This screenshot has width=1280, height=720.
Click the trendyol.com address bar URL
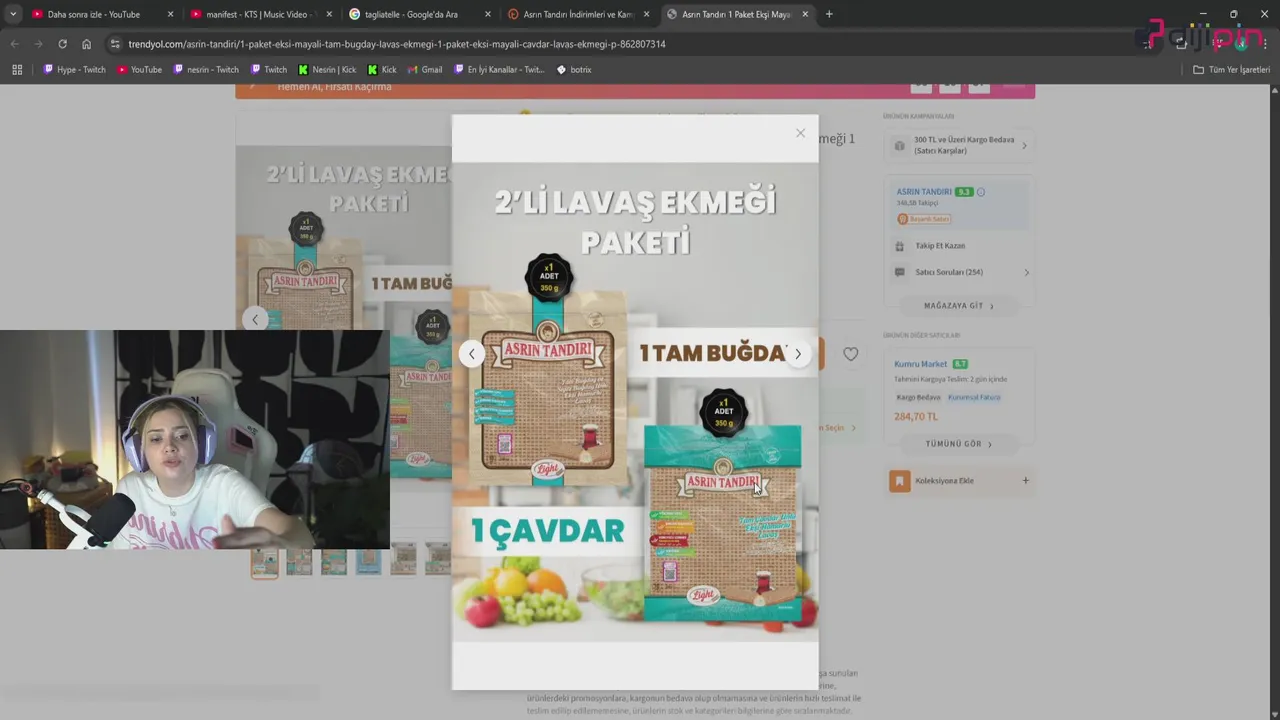click(x=396, y=44)
